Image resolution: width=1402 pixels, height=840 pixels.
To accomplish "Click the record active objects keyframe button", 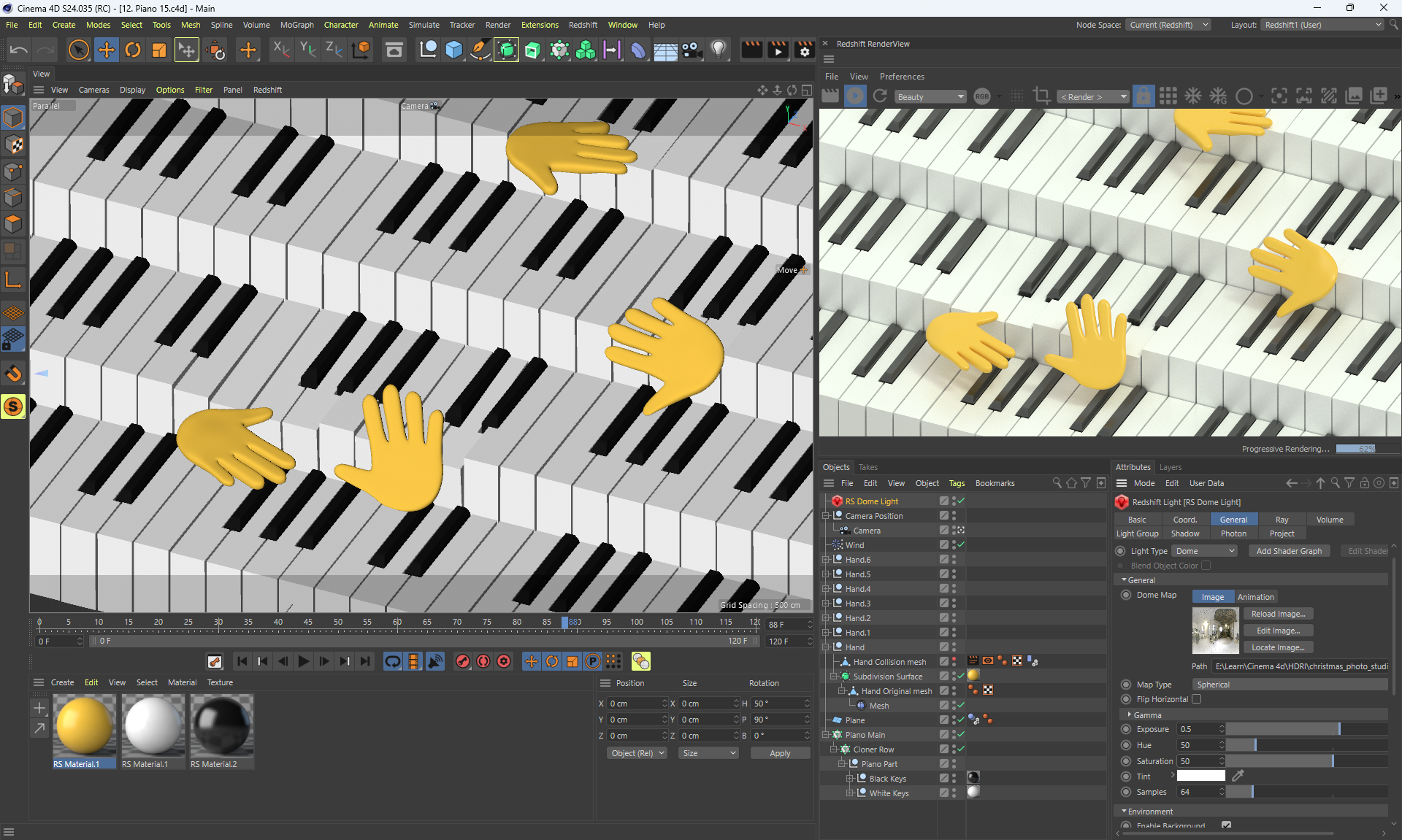I will [x=463, y=661].
